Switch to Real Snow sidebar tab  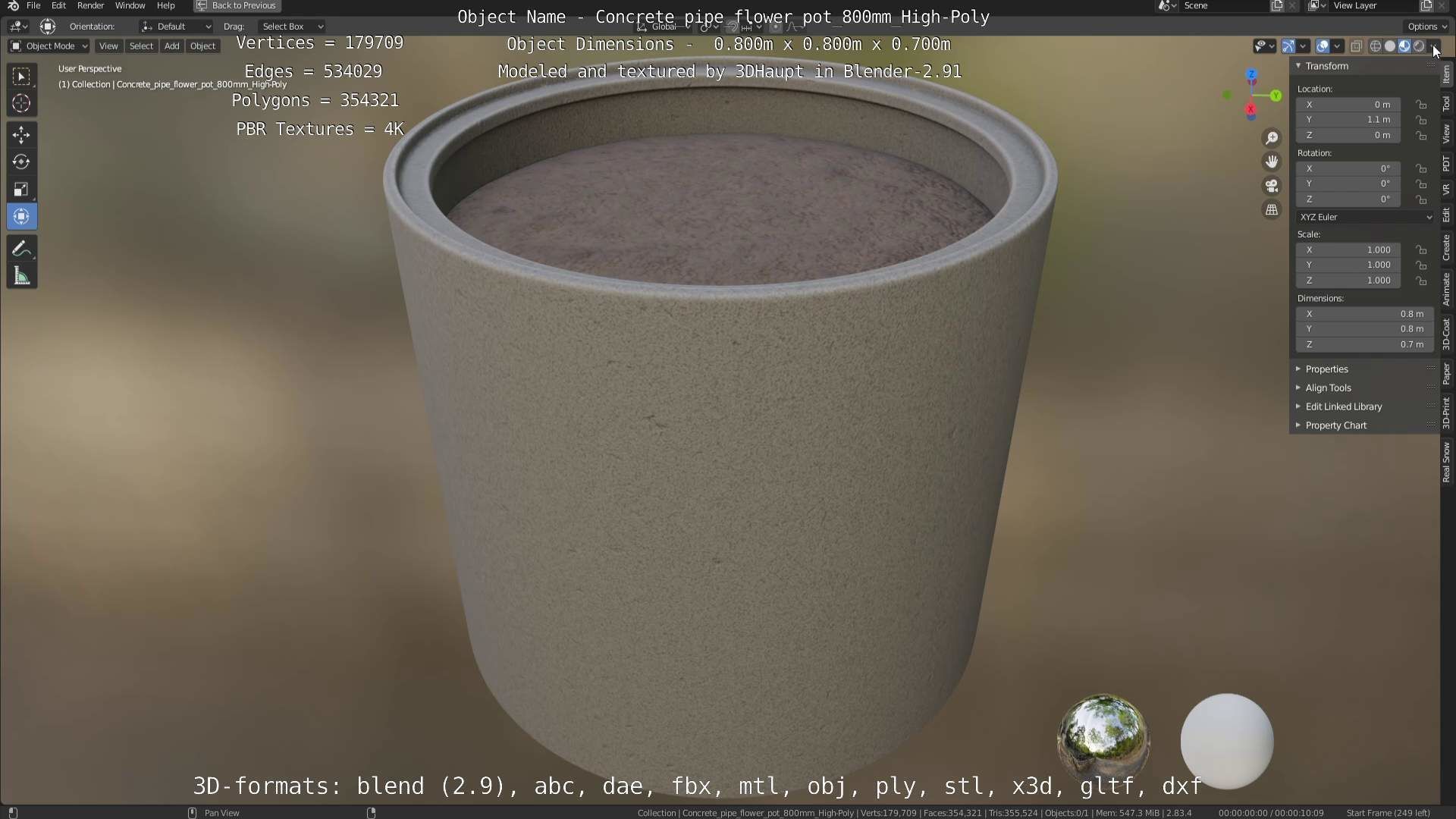point(1446,462)
